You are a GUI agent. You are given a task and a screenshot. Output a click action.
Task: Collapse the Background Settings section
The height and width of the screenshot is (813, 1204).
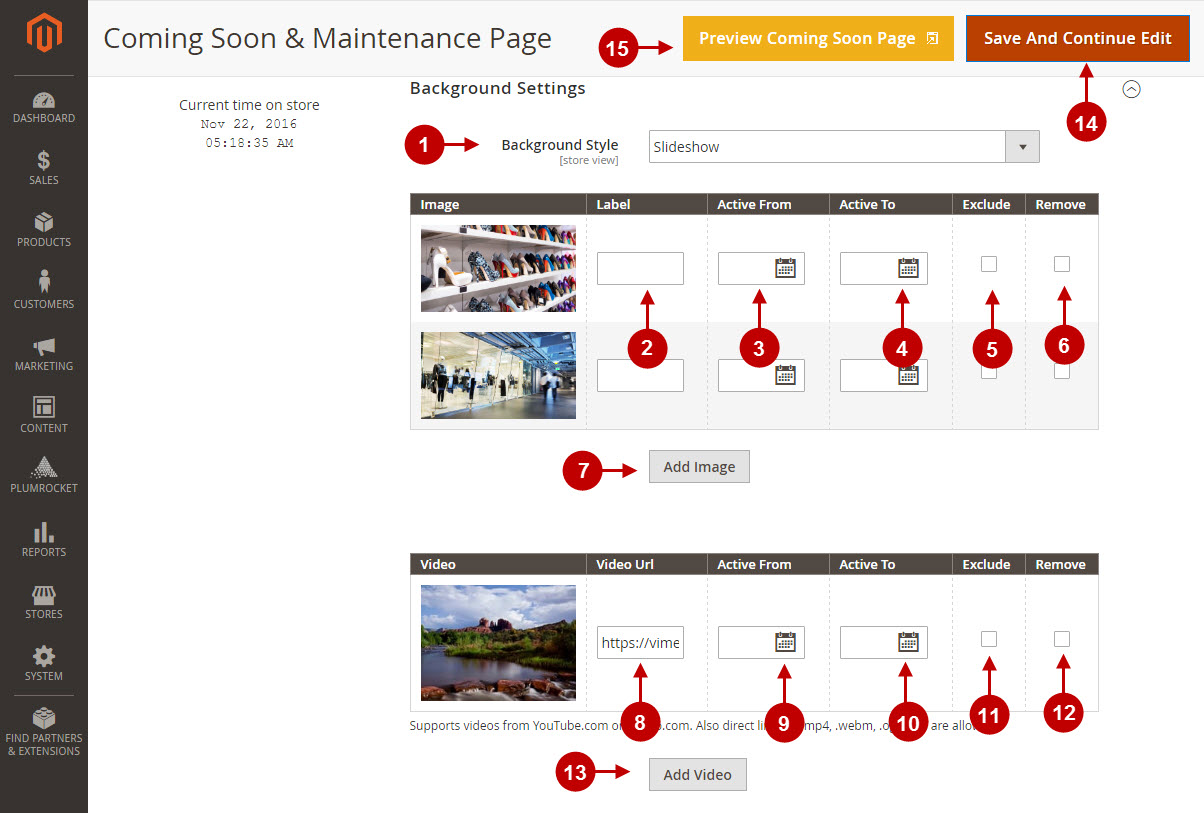click(1131, 89)
